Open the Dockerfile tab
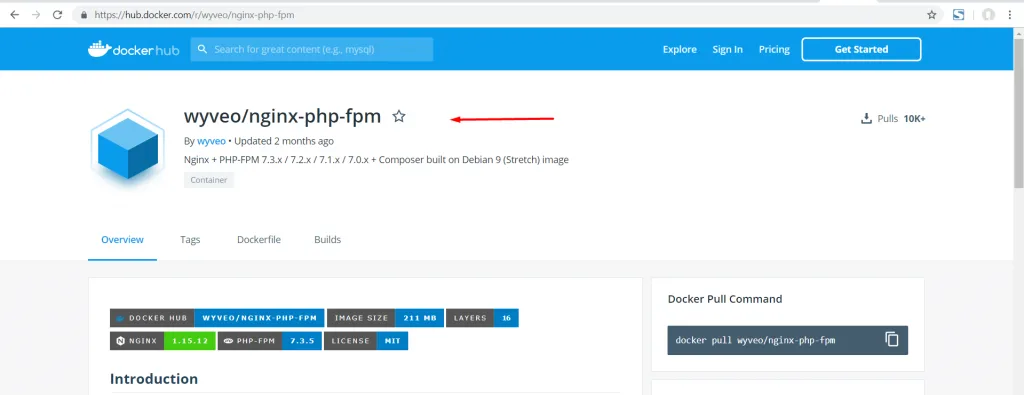 coord(259,240)
